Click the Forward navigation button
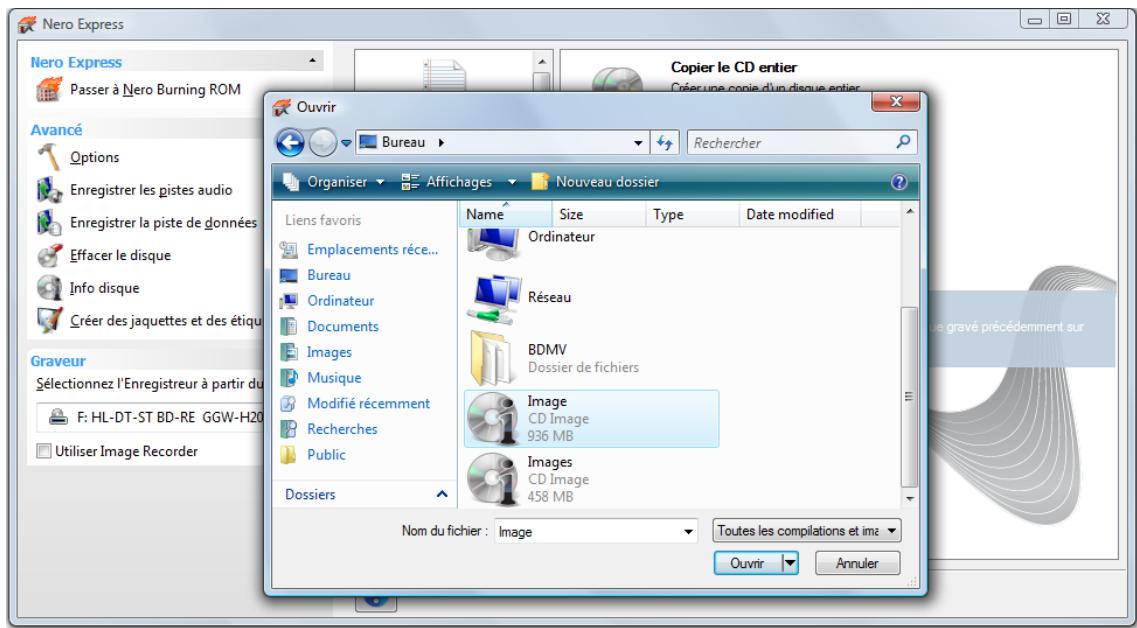Image resolution: width=1137 pixels, height=628 pixels. point(323,143)
